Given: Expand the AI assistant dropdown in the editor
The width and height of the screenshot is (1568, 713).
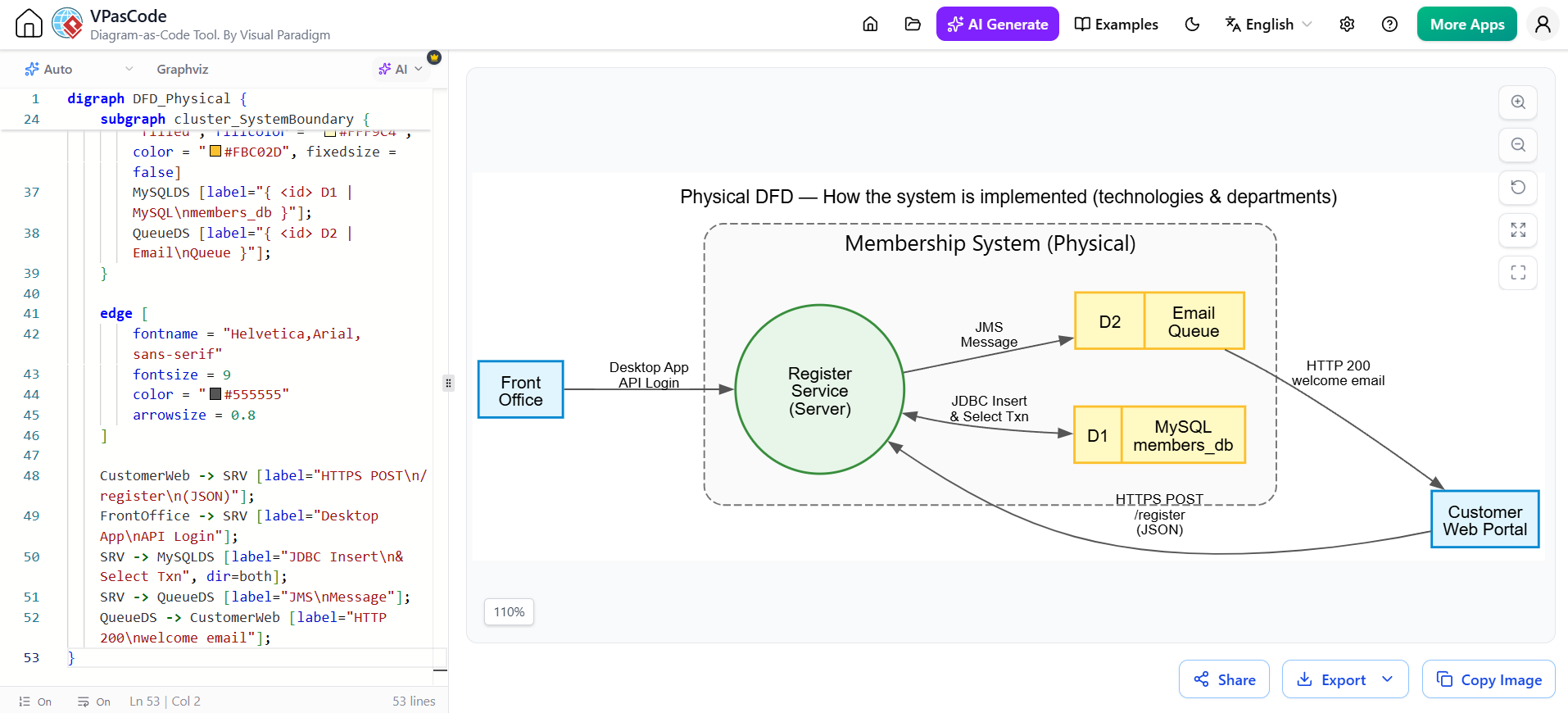Looking at the screenshot, I should (x=401, y=69).
